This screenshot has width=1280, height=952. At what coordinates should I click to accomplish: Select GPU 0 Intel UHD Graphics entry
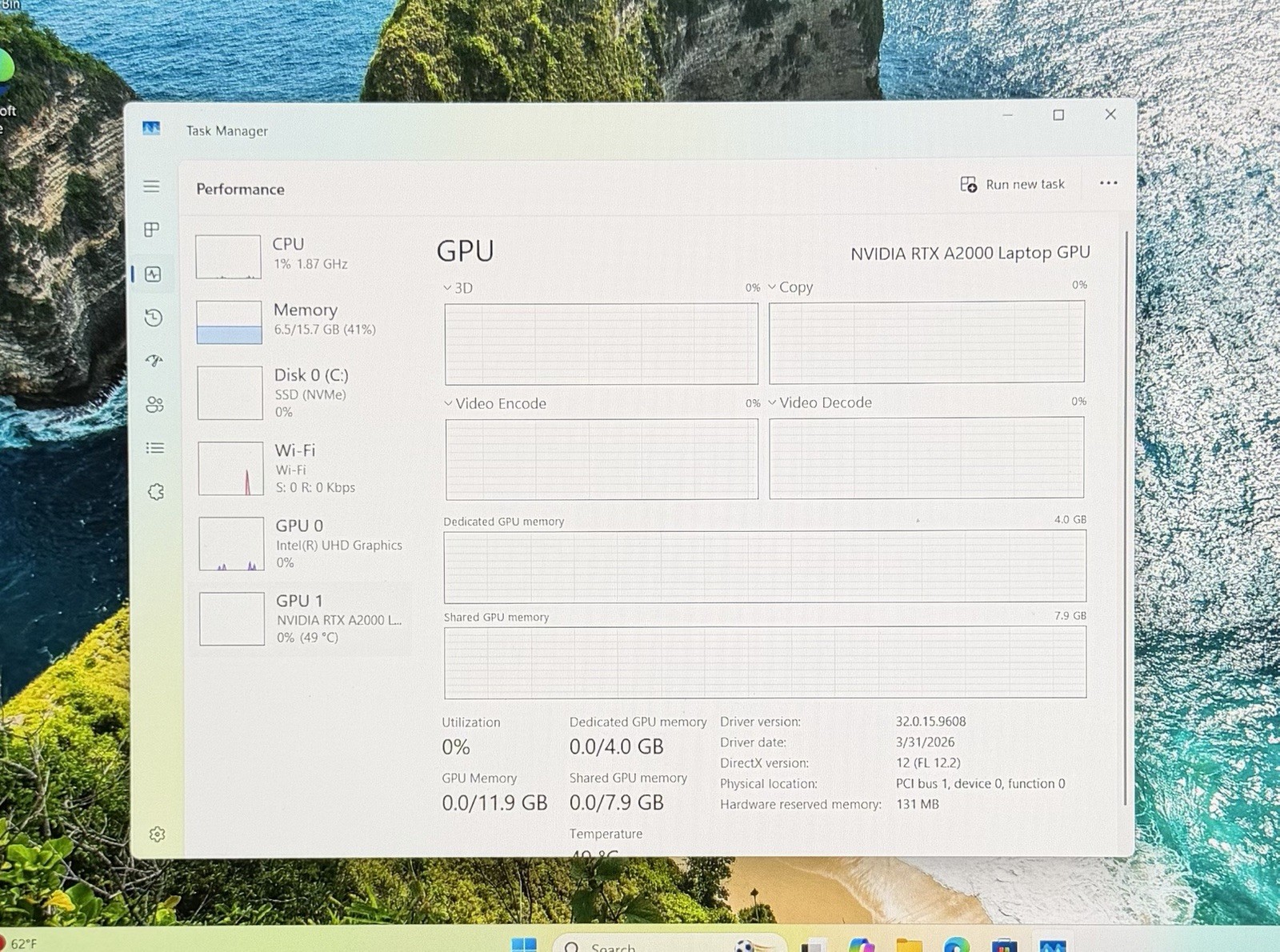304,544
